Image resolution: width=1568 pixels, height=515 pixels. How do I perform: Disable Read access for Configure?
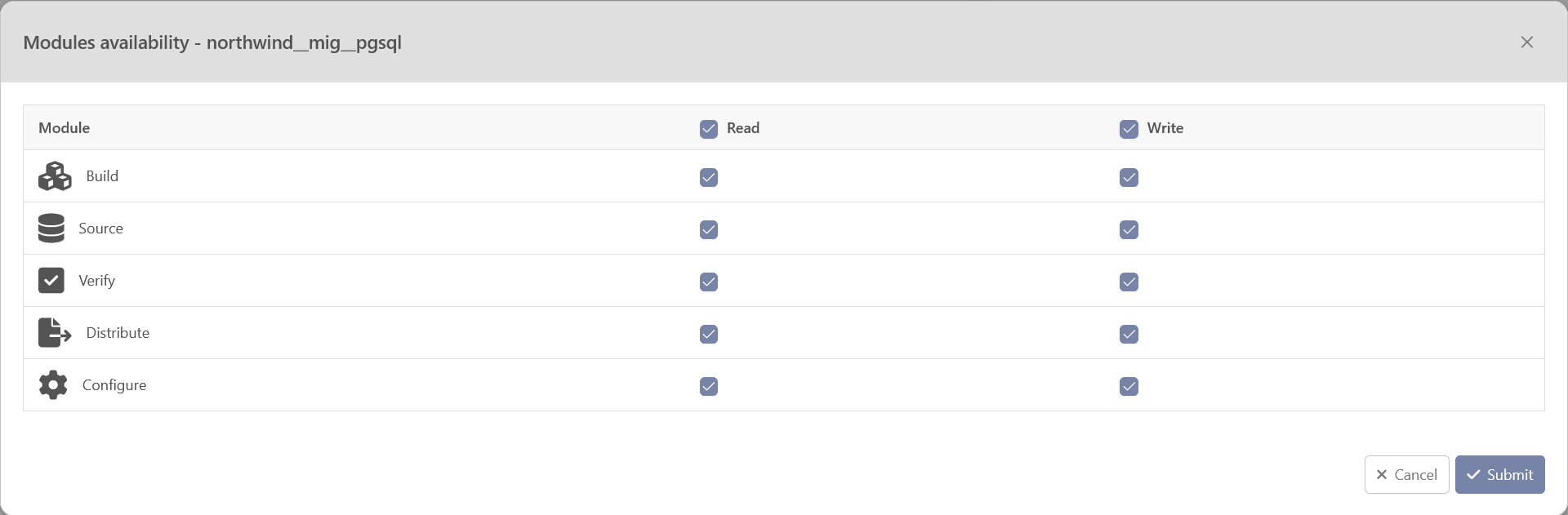pos(709,387)
